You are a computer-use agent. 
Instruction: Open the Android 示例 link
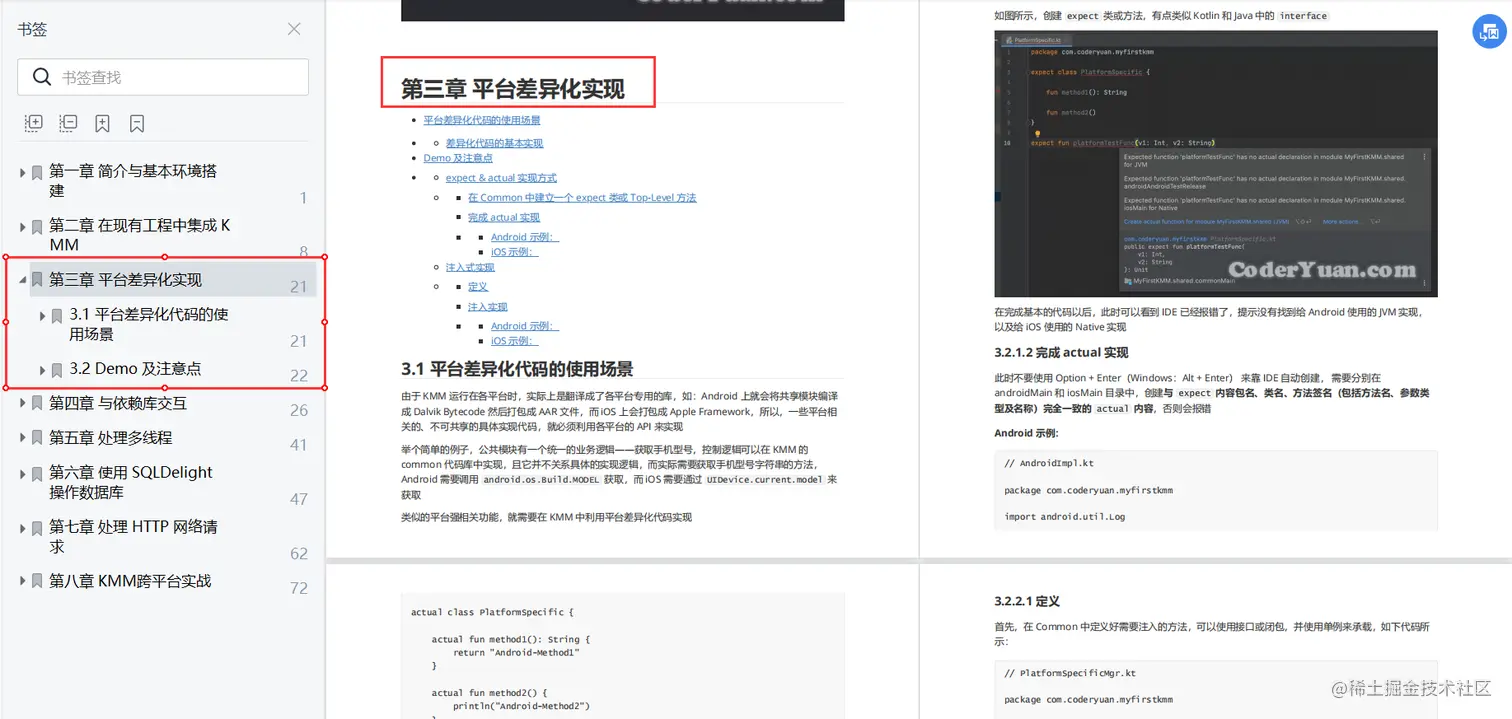(524, 236)
